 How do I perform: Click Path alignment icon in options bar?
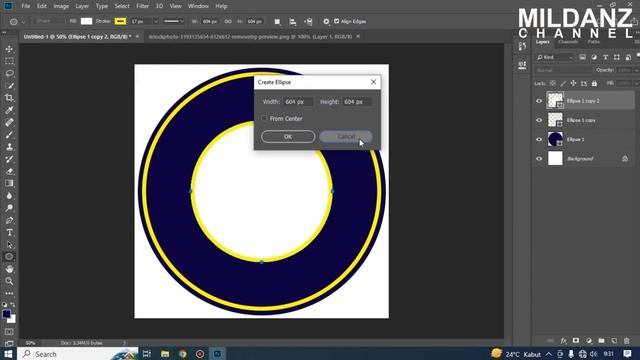point(293,21)
